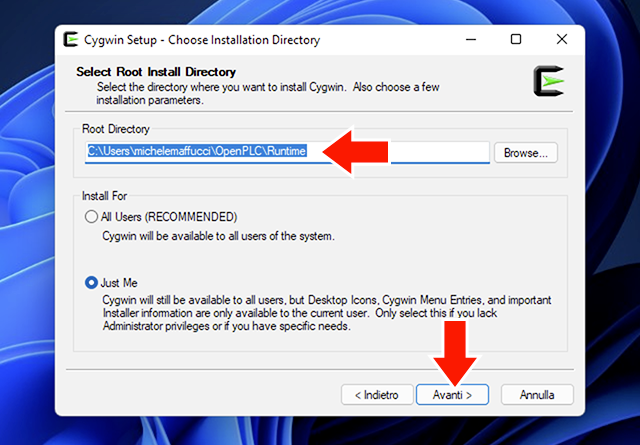Close the Cygwin Setup dialog

point(562,40)
